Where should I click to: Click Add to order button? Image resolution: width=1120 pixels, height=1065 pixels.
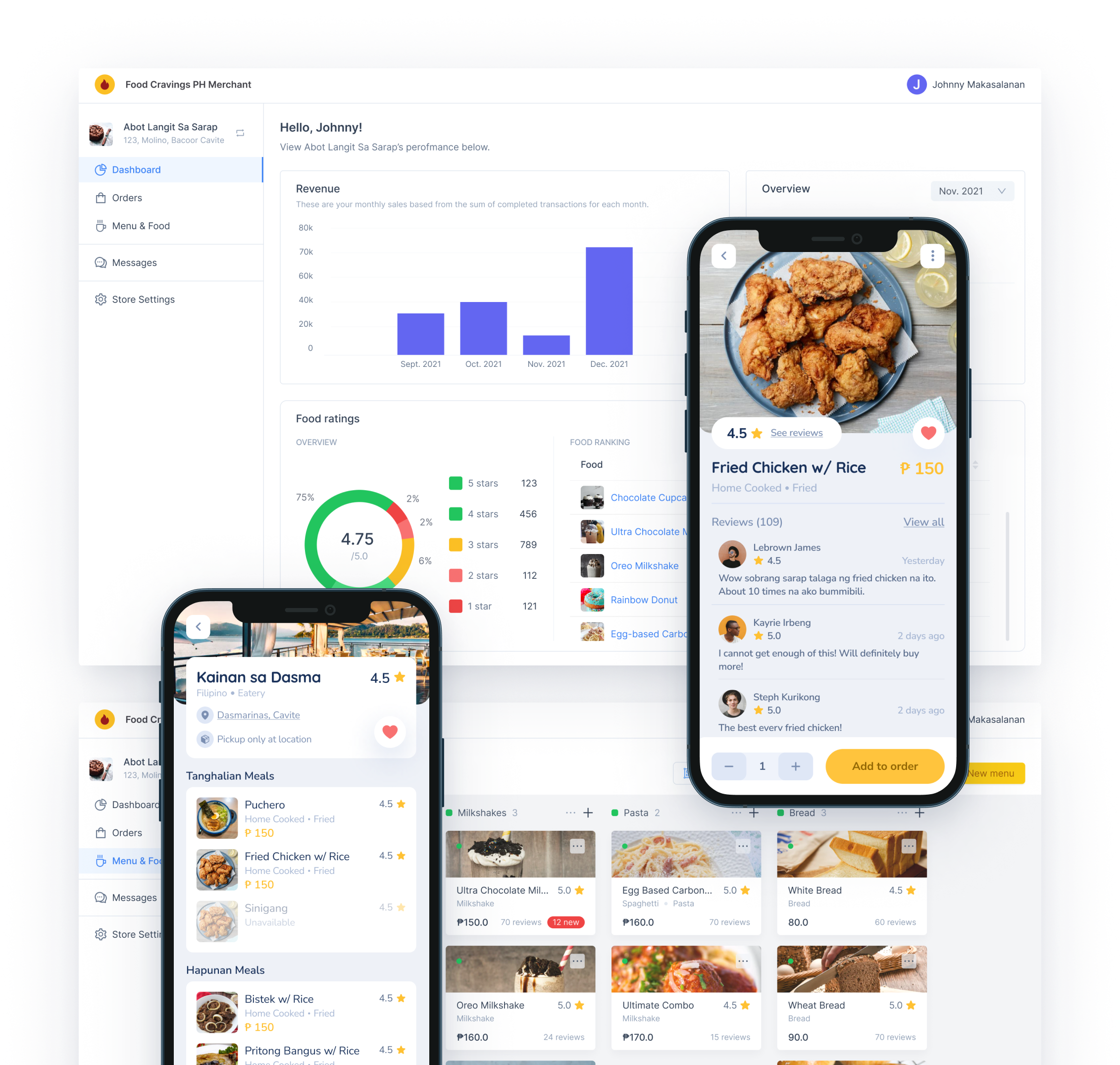coord(885,765)
